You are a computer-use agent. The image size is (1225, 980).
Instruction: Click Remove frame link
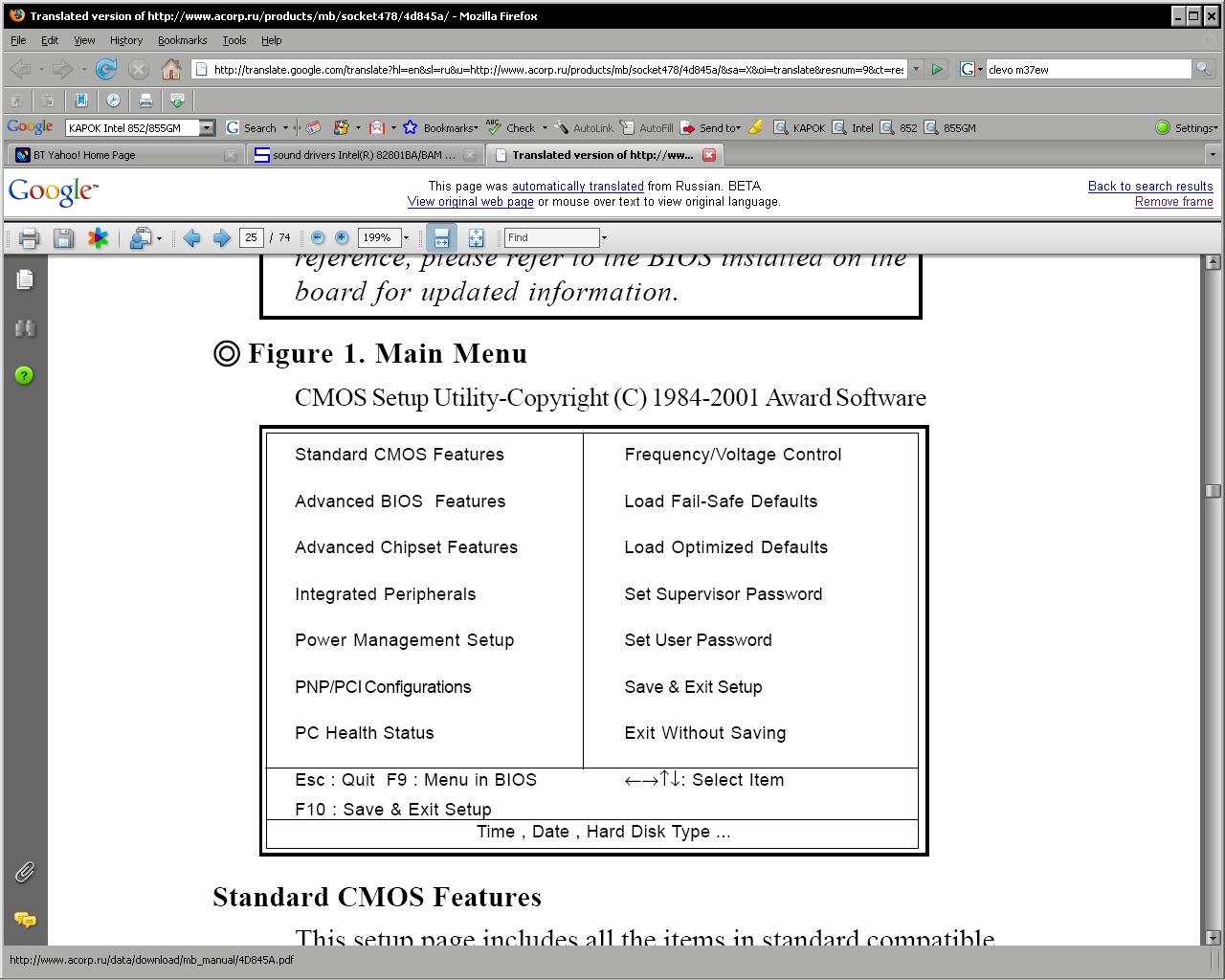pyautogui.click(x=1174, y=201)
